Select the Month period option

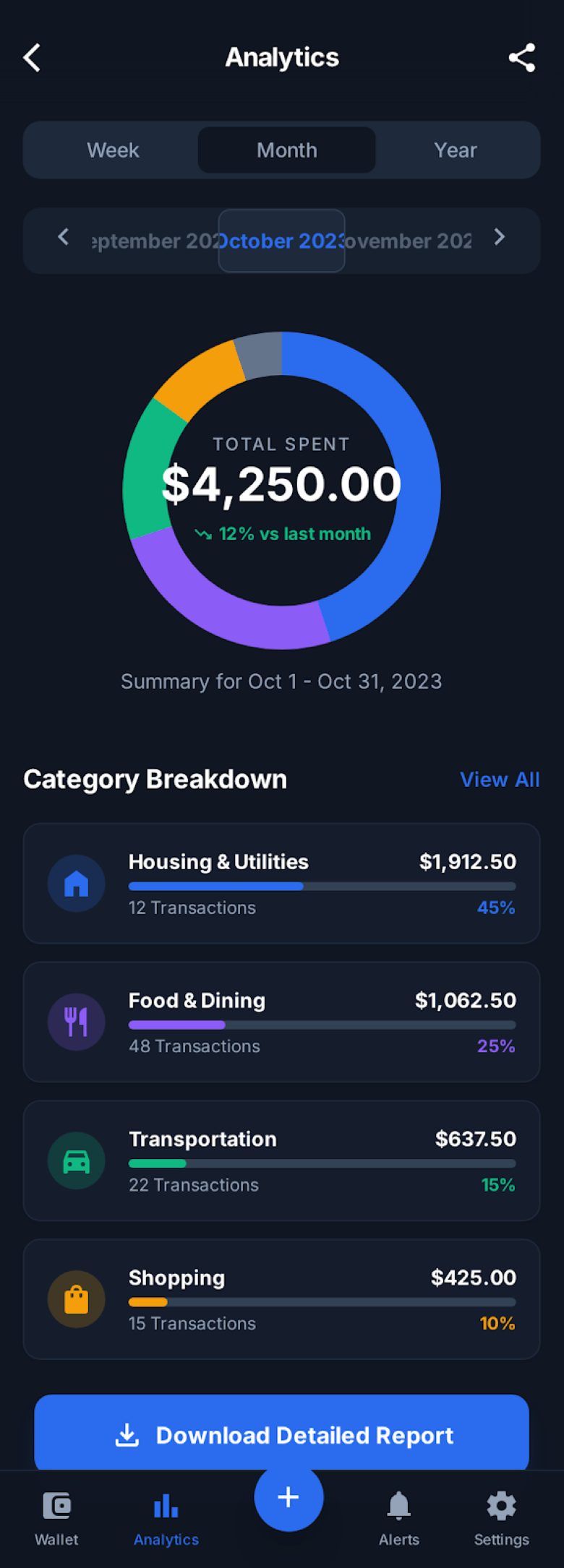pos(287,150)
